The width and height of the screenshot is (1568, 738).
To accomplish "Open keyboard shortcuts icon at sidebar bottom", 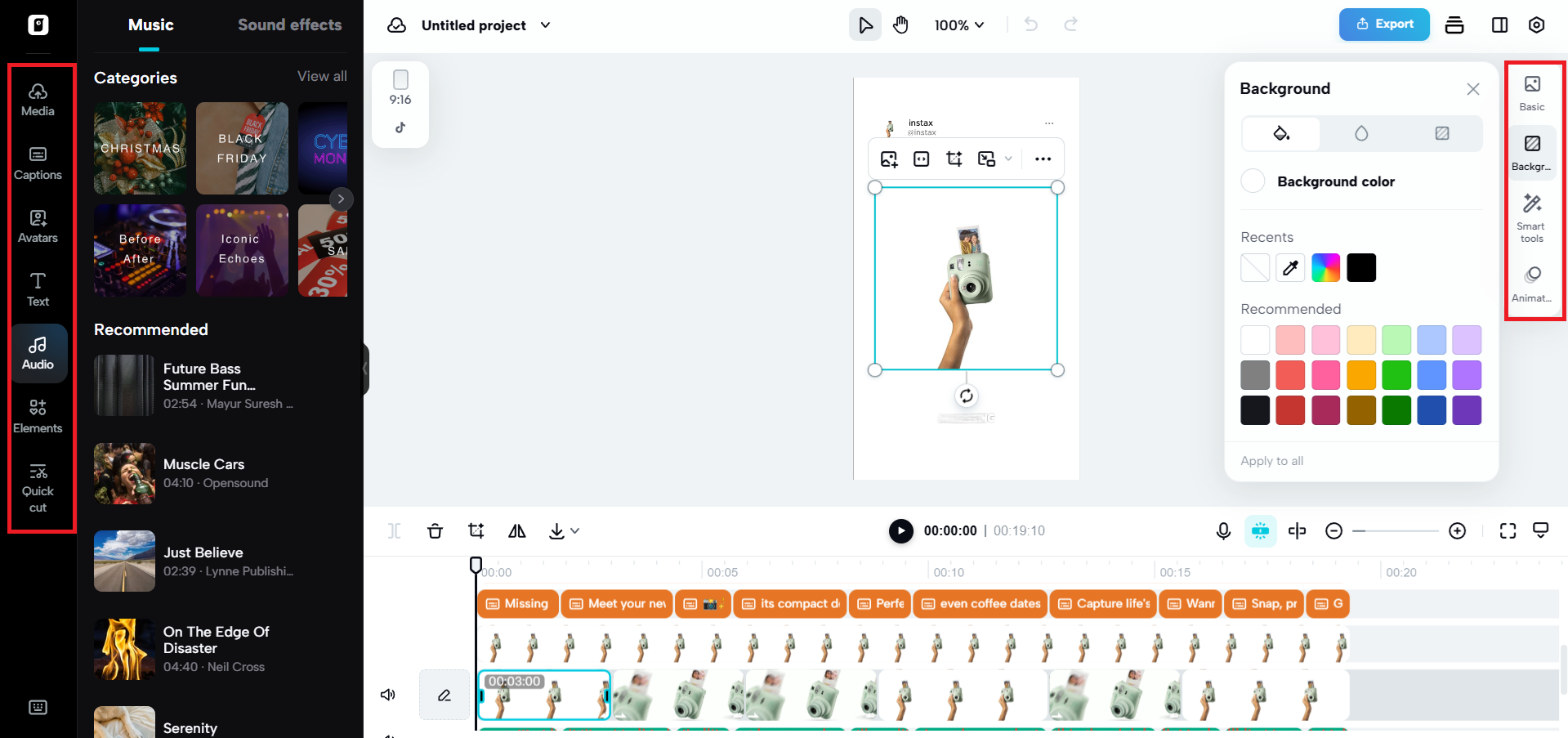I will pyautogui.click(x=38, y=707).
